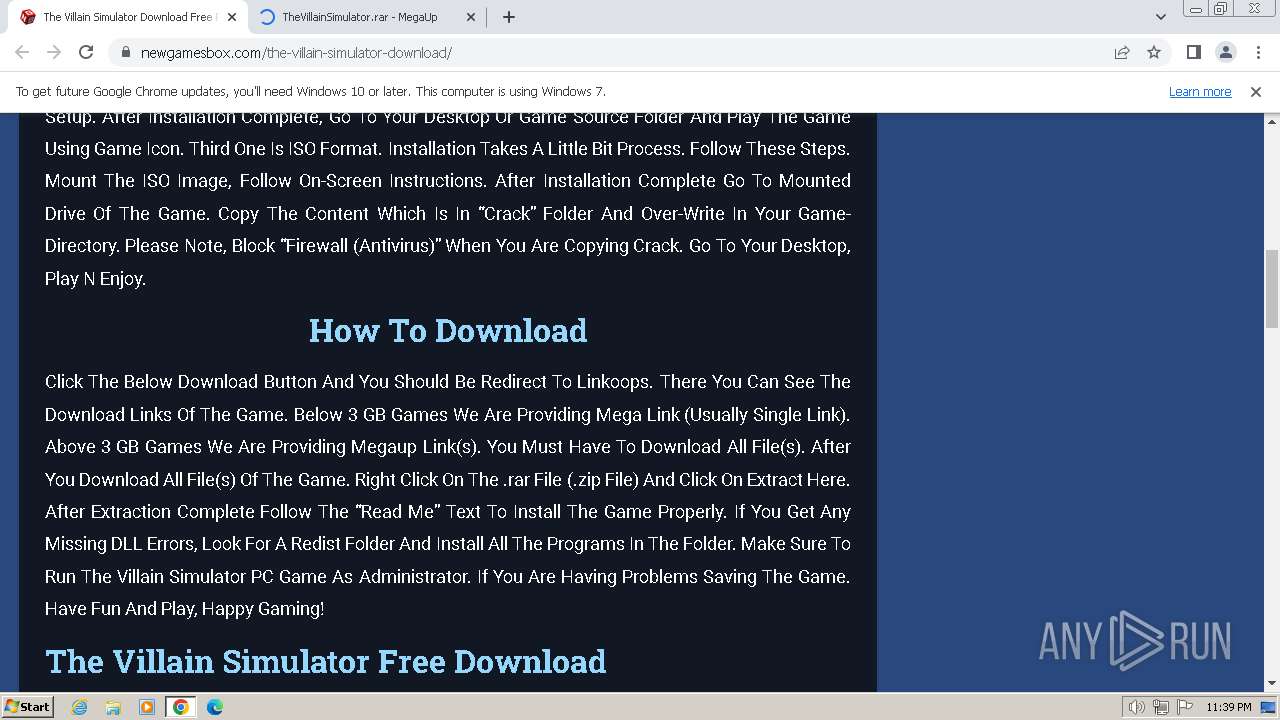
Task: Open network status tray icon
Action: (x=1160, y=707)
